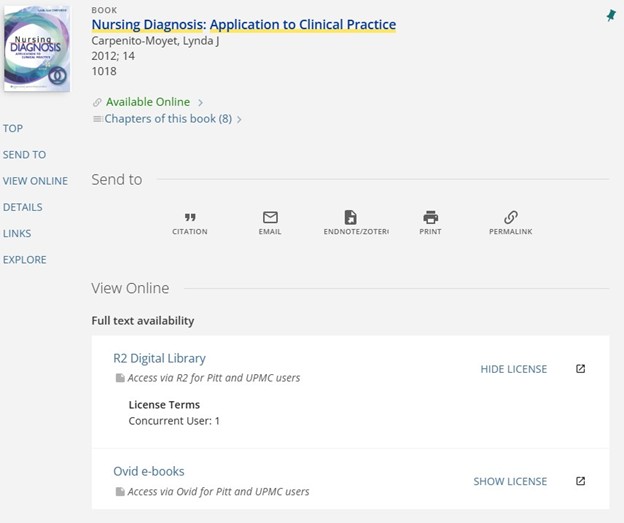
Task: Click document icon beside Access via R2 note
Action: [x=120, y=378]
